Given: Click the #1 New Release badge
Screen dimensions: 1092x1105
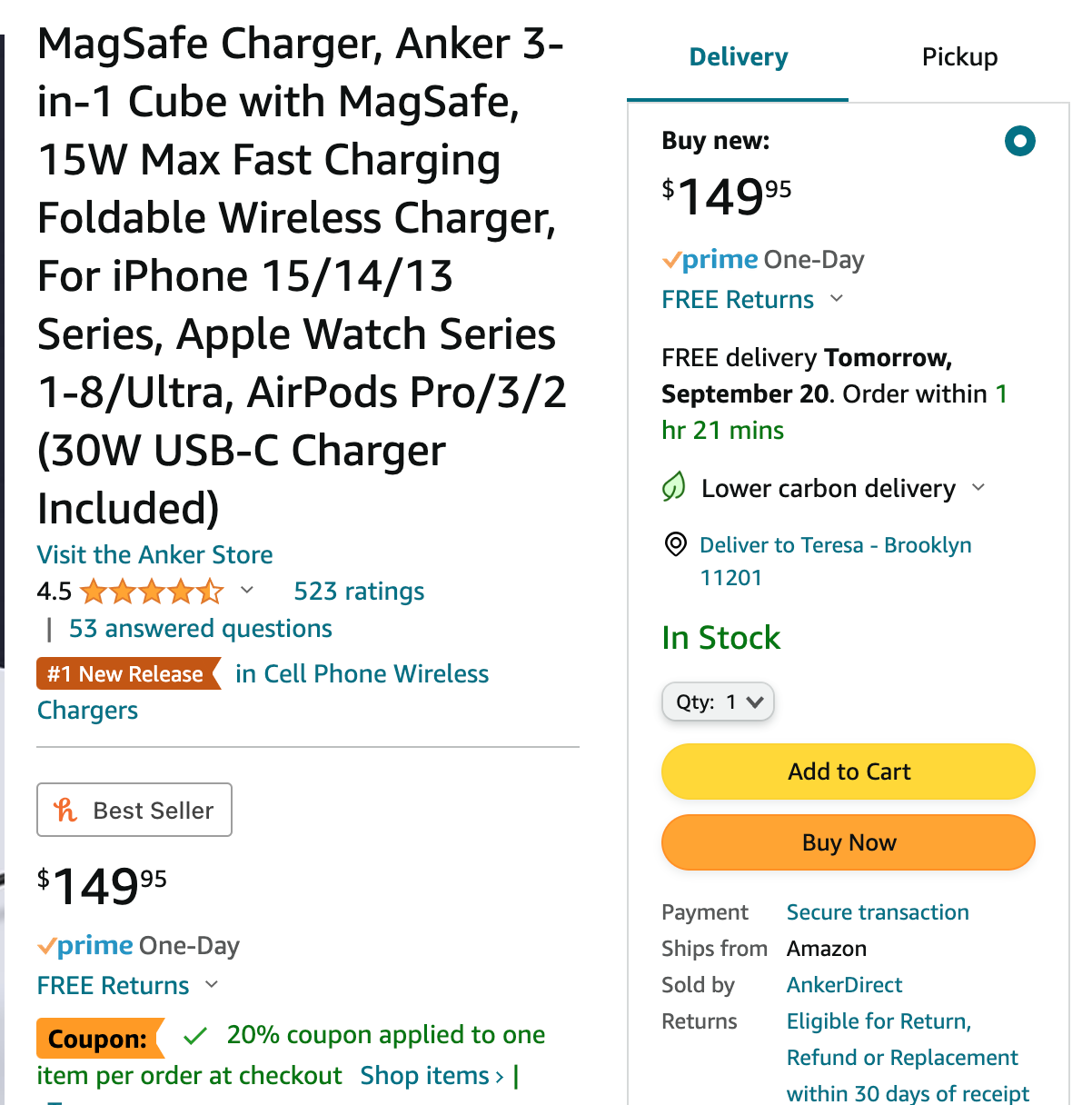Looking at the screenshot, I should coord(127,674).
